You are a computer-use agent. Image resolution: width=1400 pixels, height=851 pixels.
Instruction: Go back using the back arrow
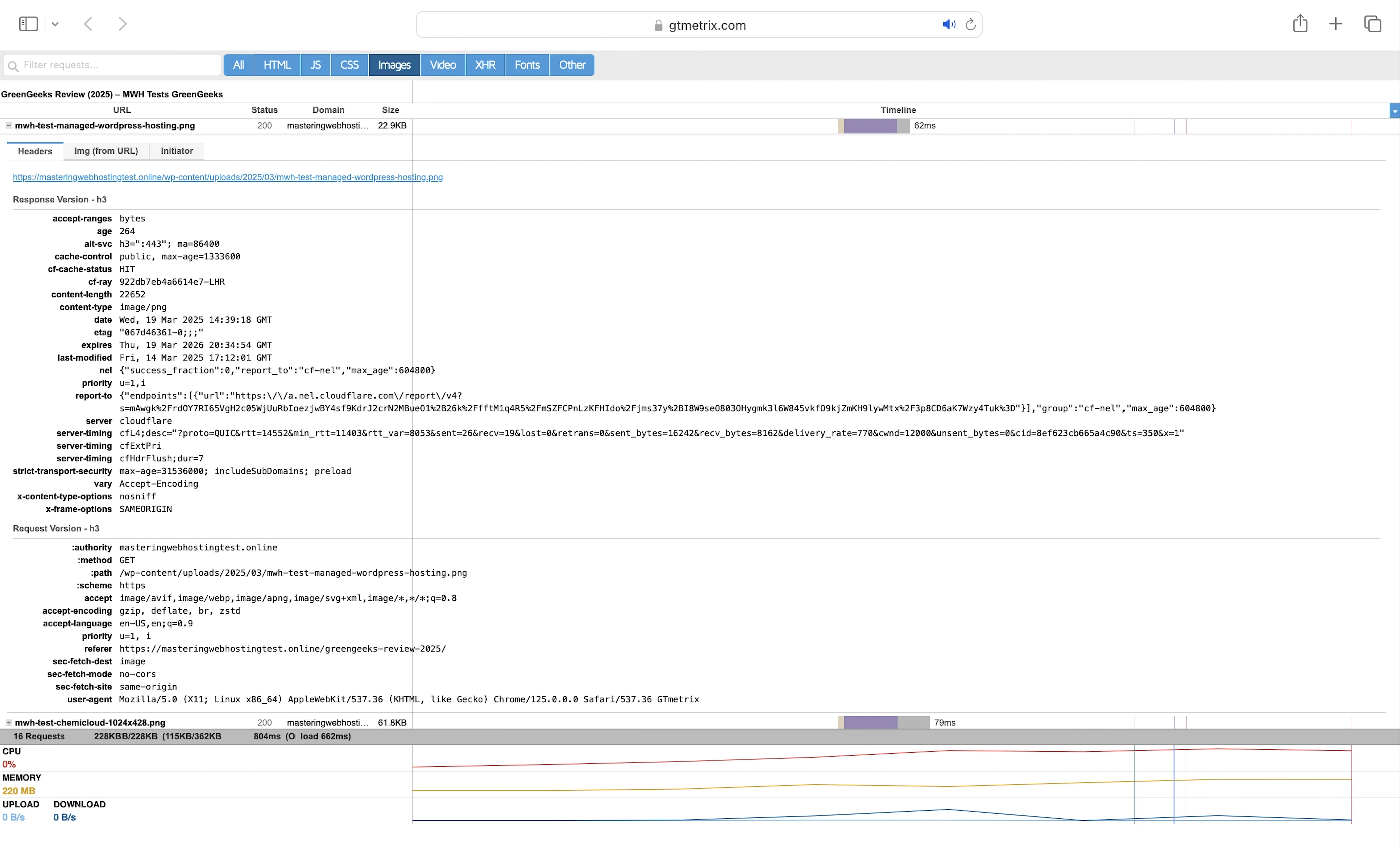[x=88, y=24]
